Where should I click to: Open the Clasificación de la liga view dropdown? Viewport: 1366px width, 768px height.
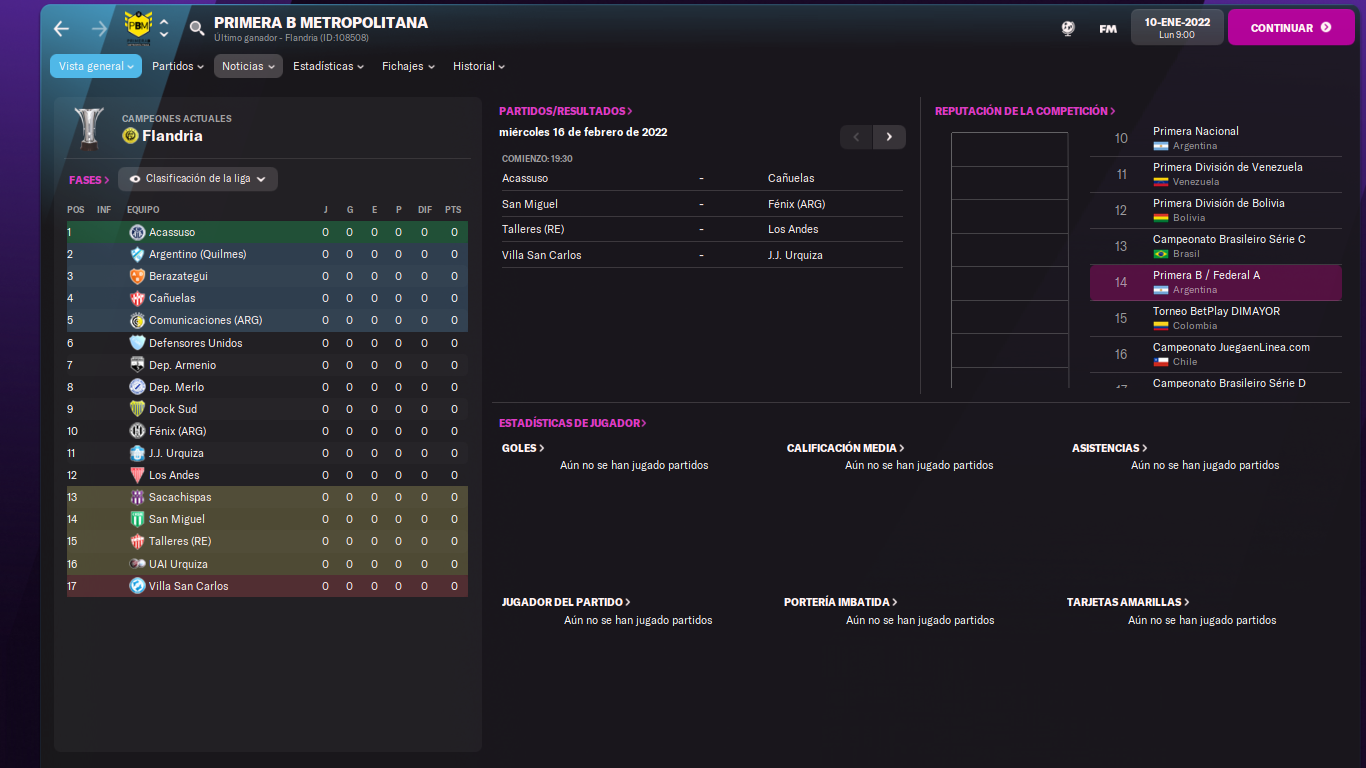[198, 179]
